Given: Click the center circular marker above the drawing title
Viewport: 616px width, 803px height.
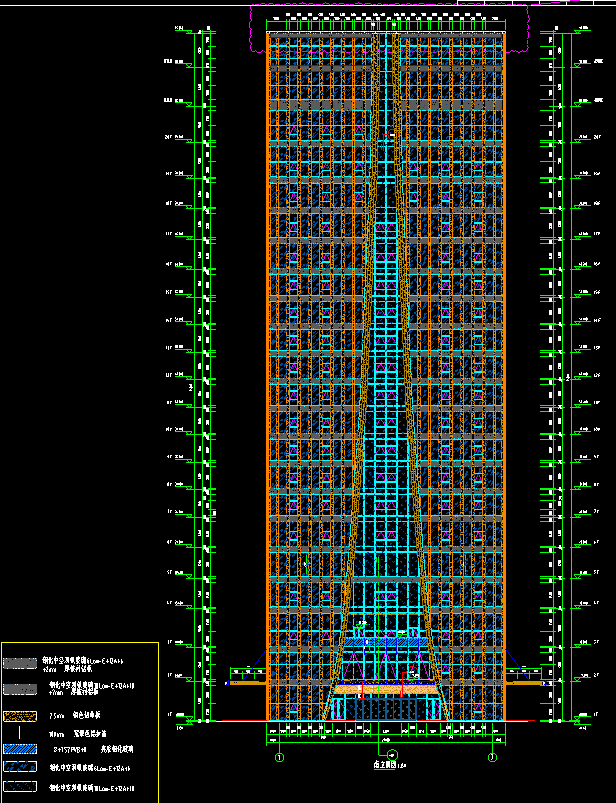Looking at the screenshot, I should coord(391,755).
